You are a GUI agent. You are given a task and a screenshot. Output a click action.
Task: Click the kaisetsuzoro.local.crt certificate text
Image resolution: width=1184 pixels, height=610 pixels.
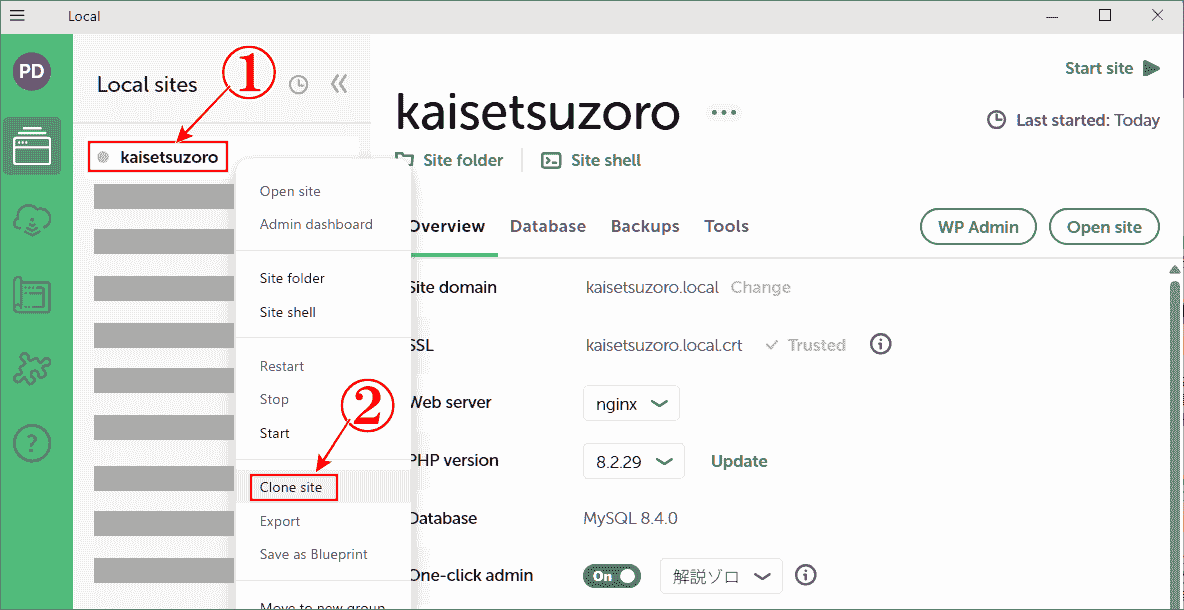pos(664,345)
